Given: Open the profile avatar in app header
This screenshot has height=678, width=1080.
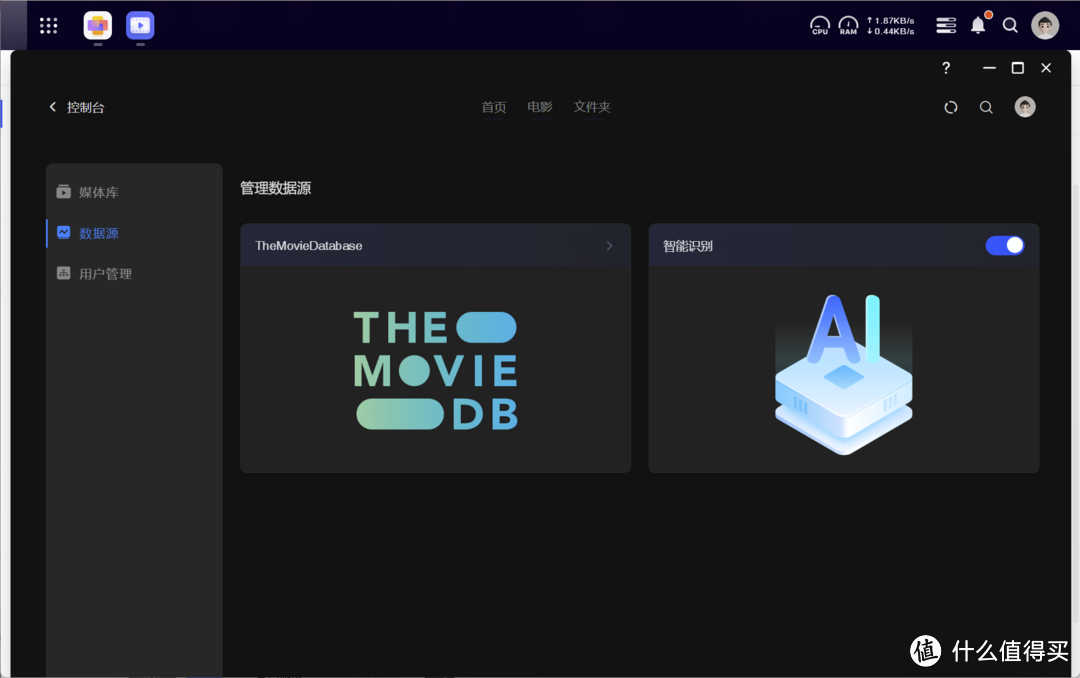Looking at the screenshot, I should 1025,107.
